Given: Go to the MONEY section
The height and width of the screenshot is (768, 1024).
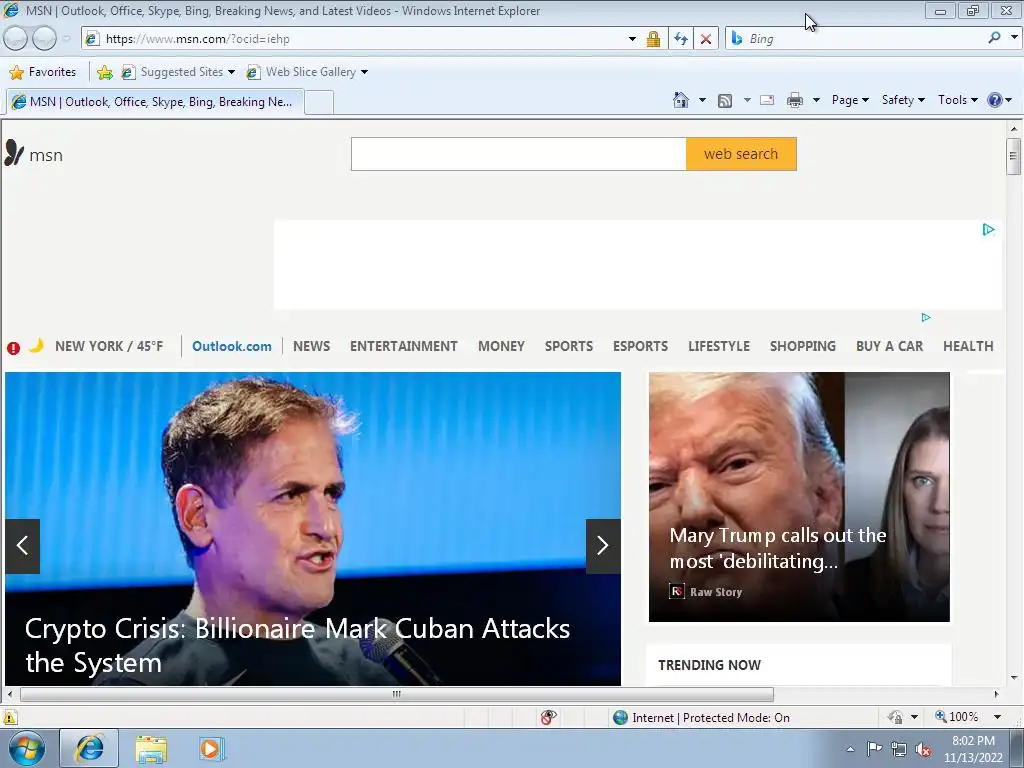Looking at the screenshot, I should [x=501, y=346].
